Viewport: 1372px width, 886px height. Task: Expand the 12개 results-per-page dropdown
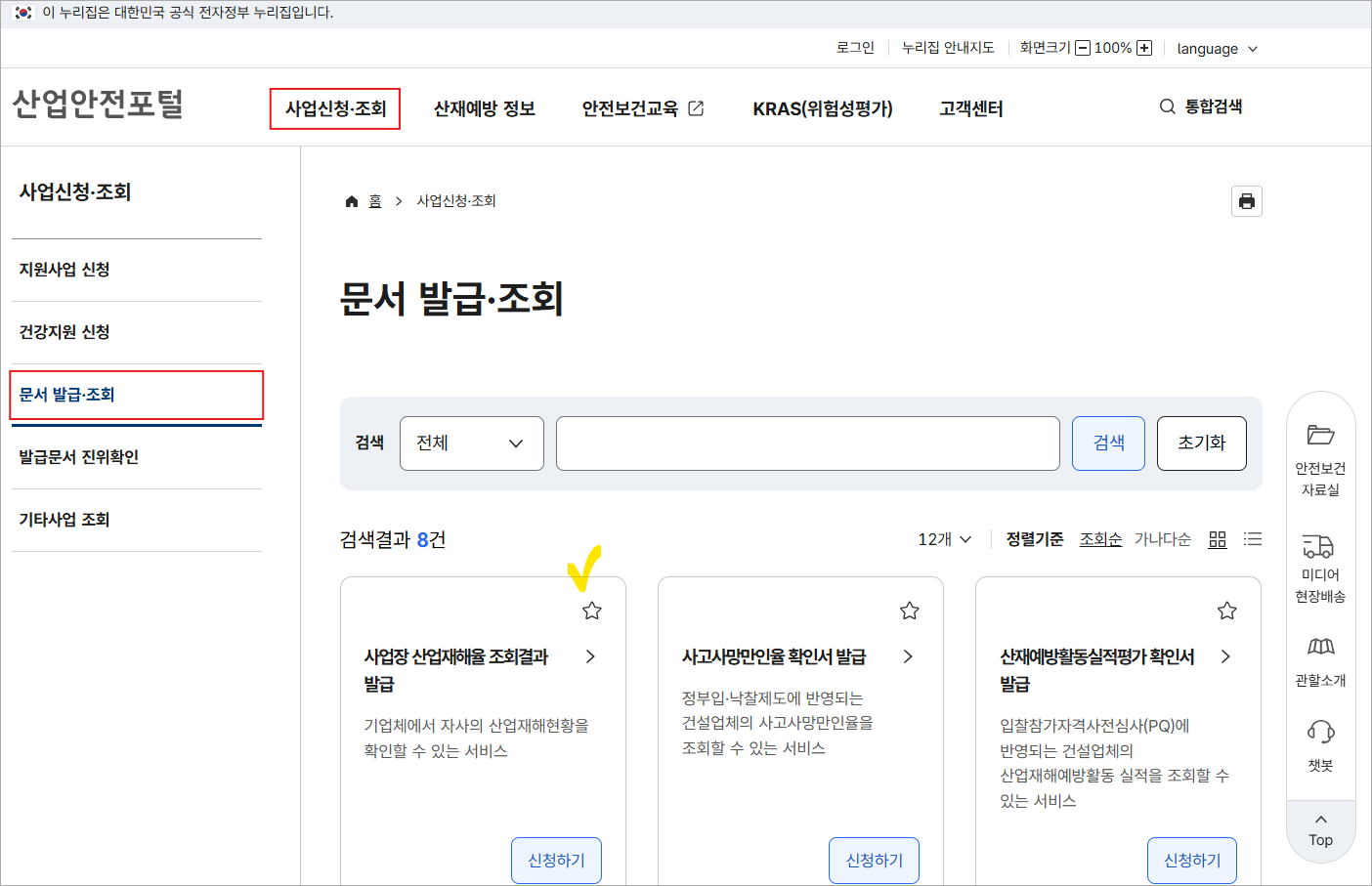pyautogui.click(x=941, y=538)
